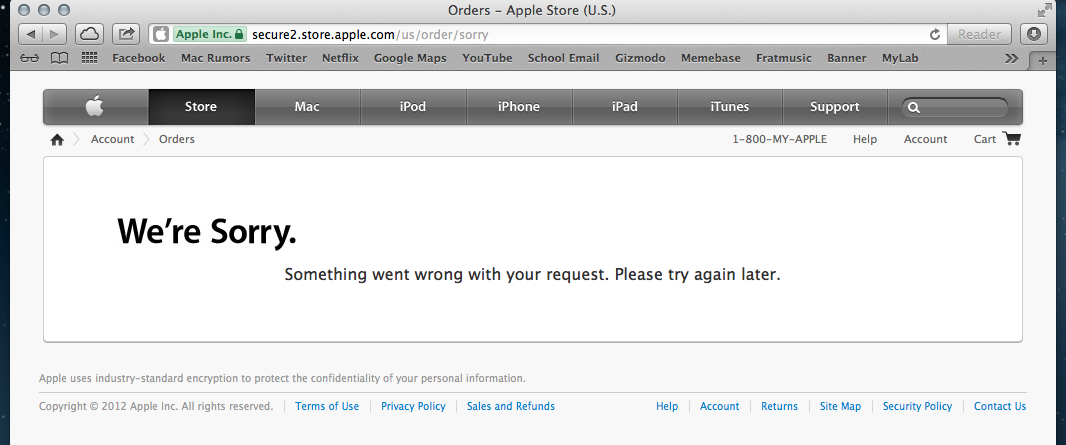Open Reading List glasses icon
The image size is (1066, 445).
[30, 58]
